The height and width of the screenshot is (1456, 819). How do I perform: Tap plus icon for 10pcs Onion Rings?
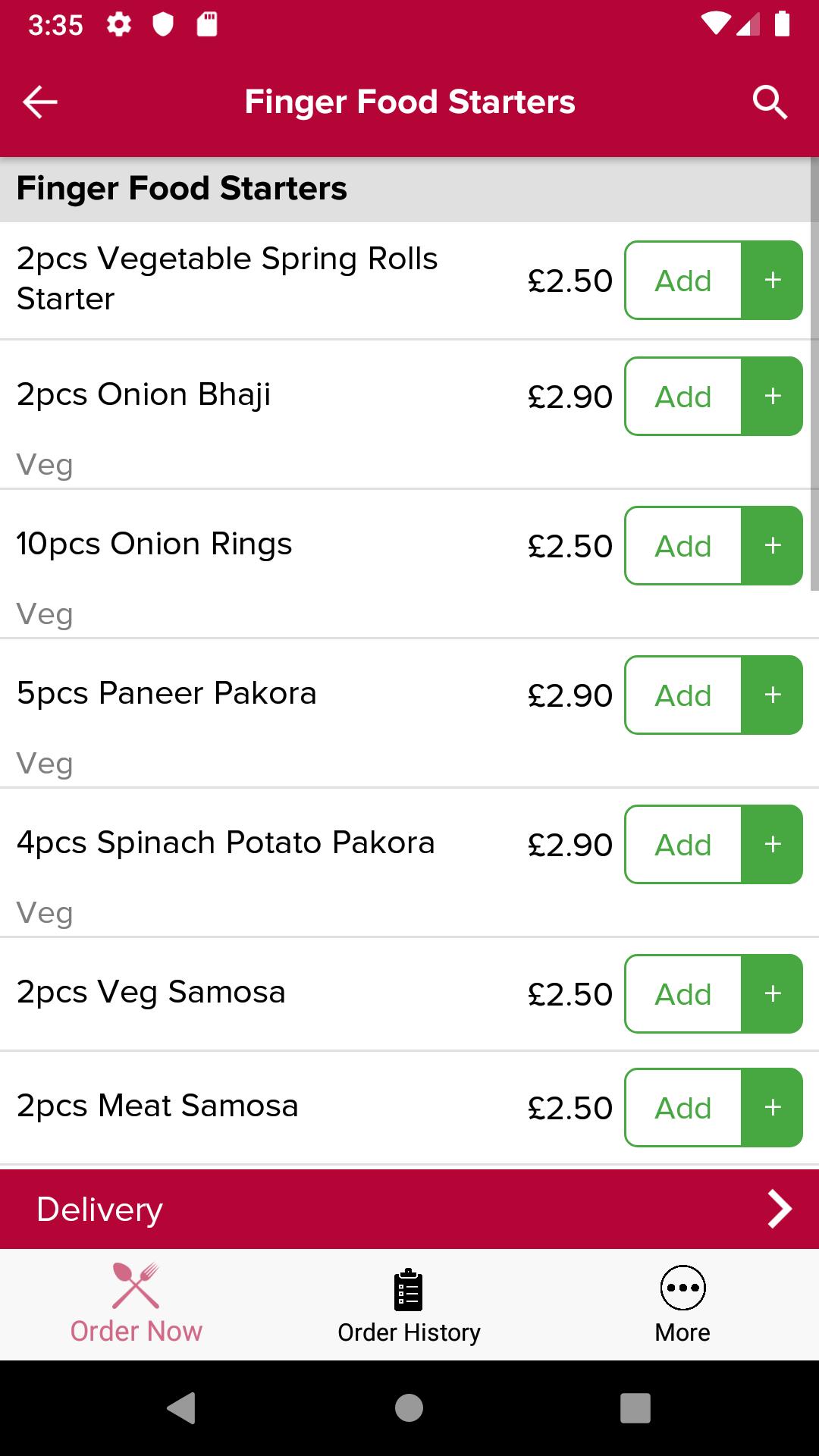[x=772, y=545]
